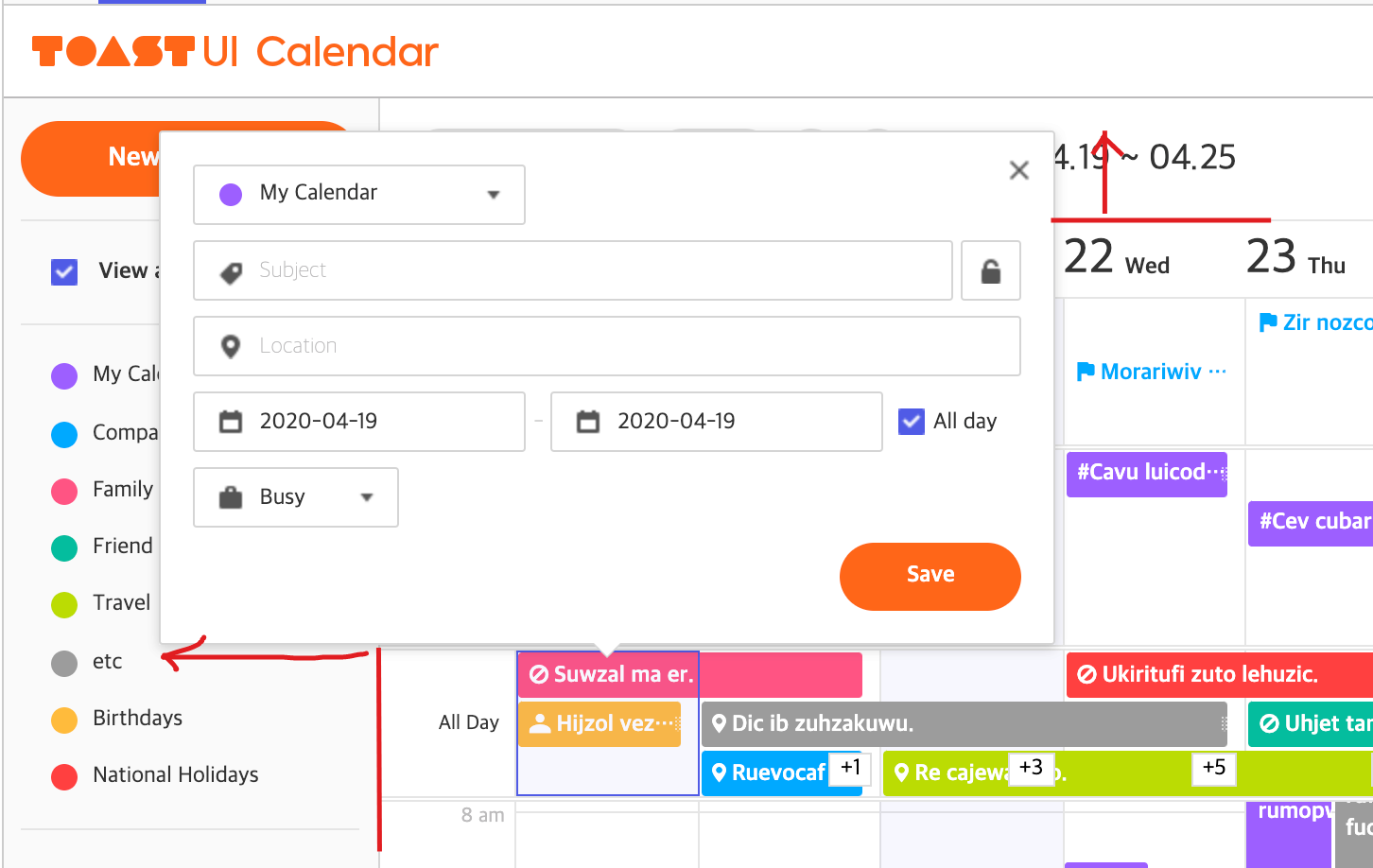Uncheck the All day checkbox
This screenshot has width=1373, height=868.
coord(910,421)
